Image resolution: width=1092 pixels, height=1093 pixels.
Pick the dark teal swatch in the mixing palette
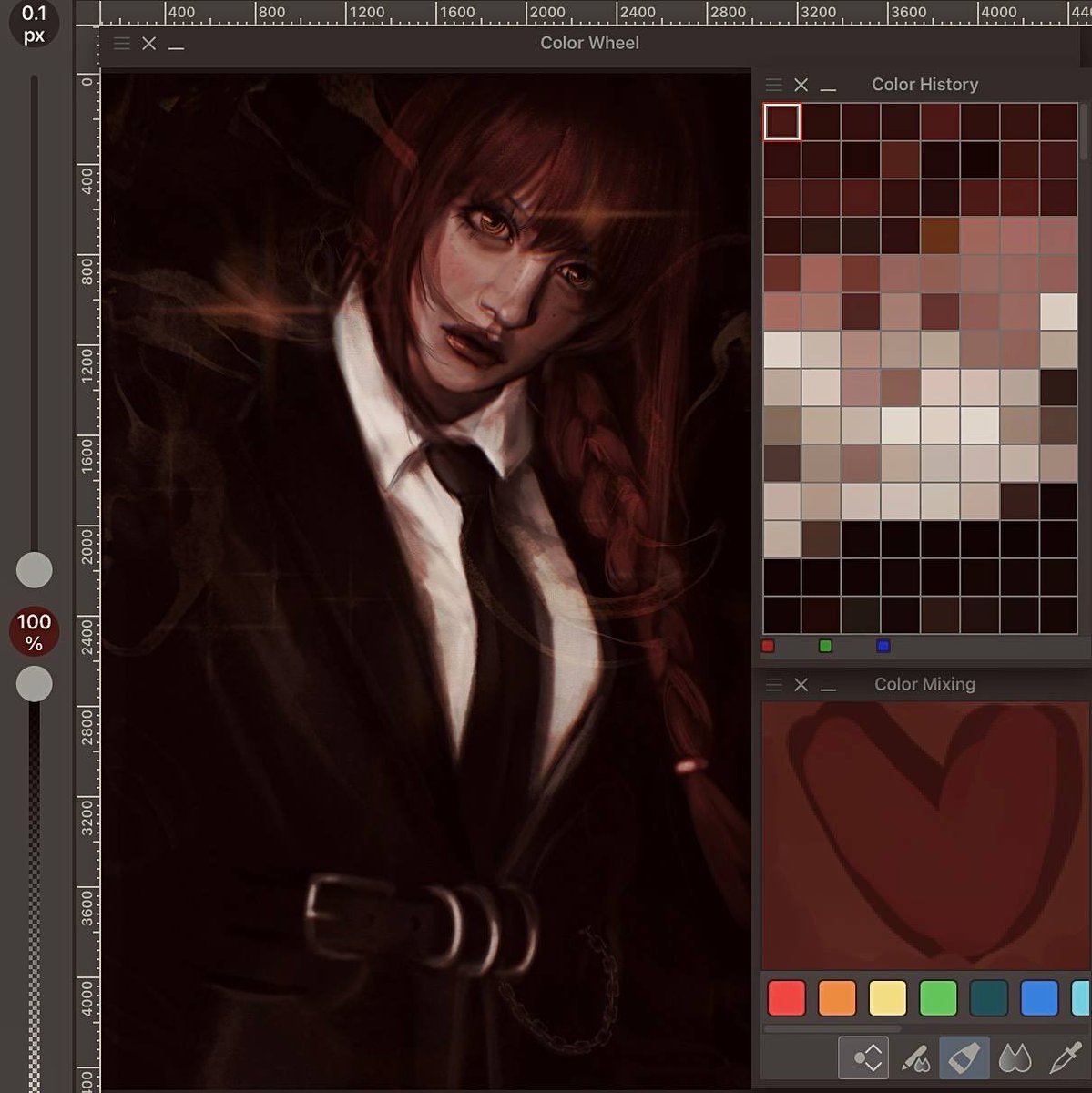coord(989,997)
